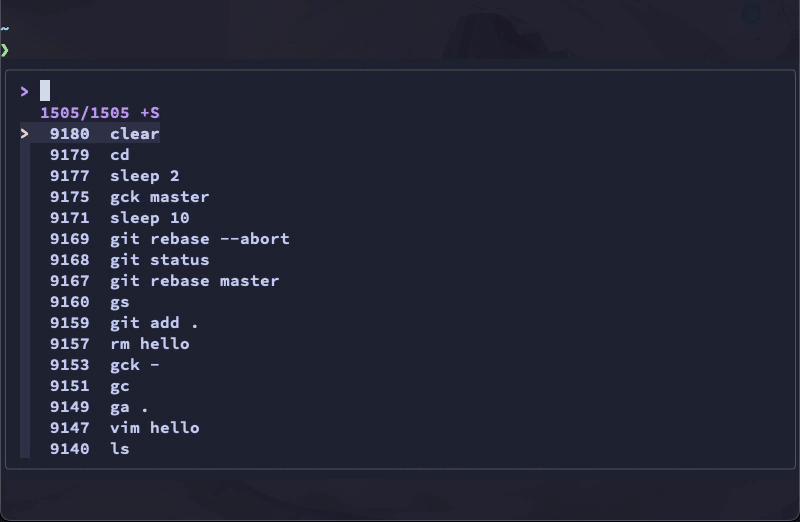
Task: Select the 'cd' history entry
Action: [120, 155]
